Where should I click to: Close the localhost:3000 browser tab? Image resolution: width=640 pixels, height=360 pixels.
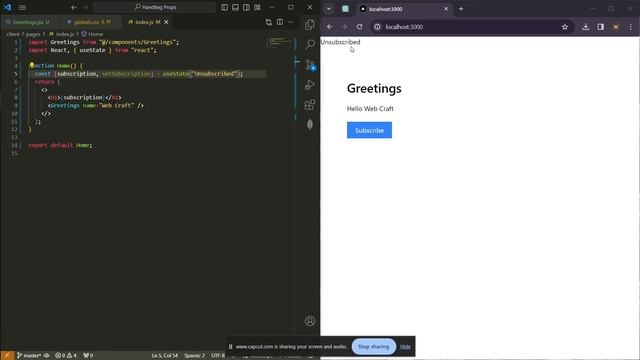coord(446,9)
